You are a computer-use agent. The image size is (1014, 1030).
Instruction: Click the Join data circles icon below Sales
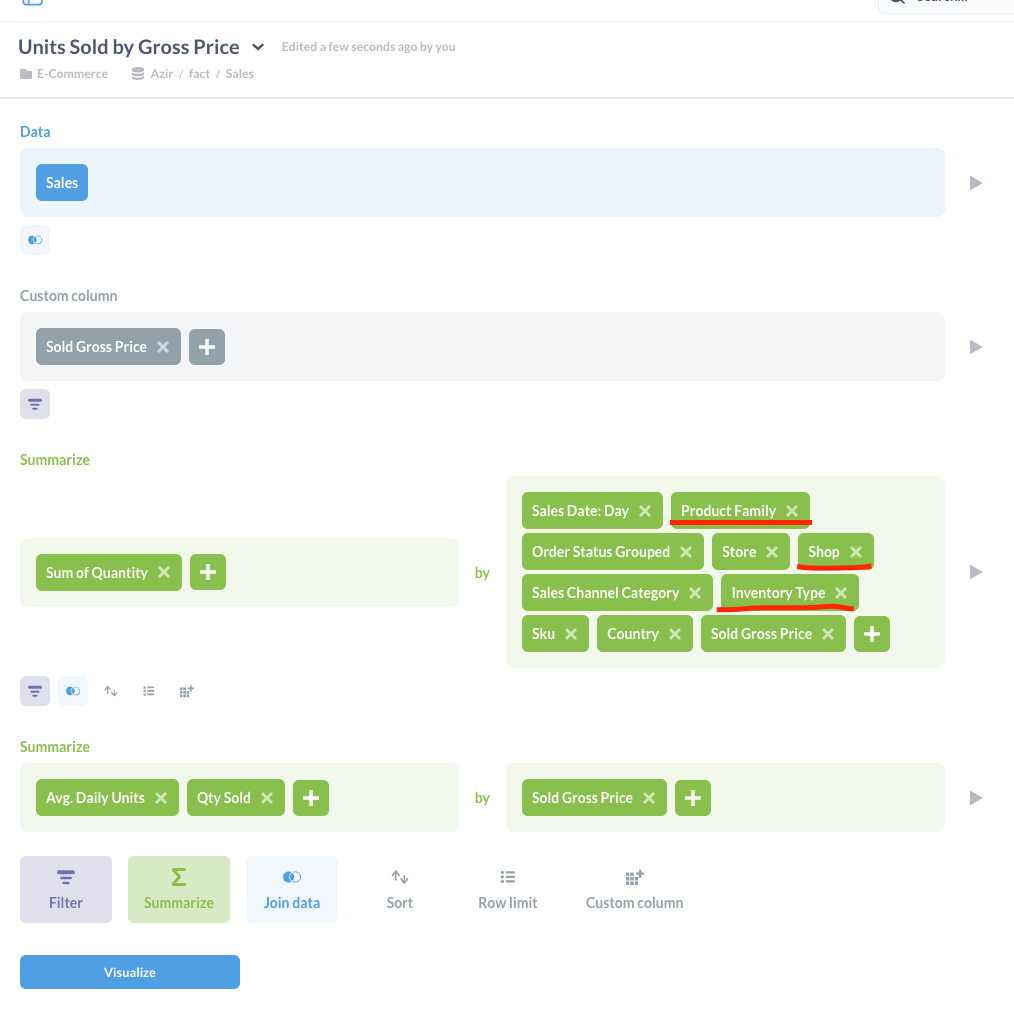coord(34,240)
